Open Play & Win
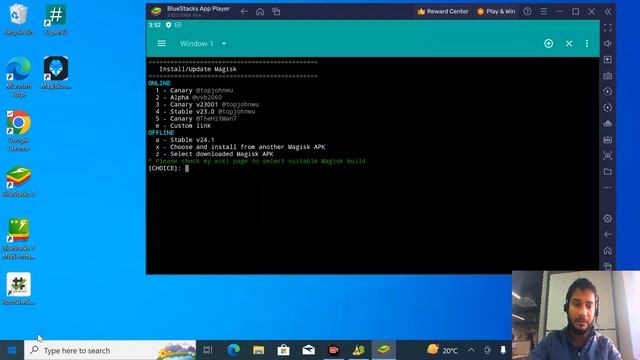The image size is (640, 360). [x=496, y=11]
